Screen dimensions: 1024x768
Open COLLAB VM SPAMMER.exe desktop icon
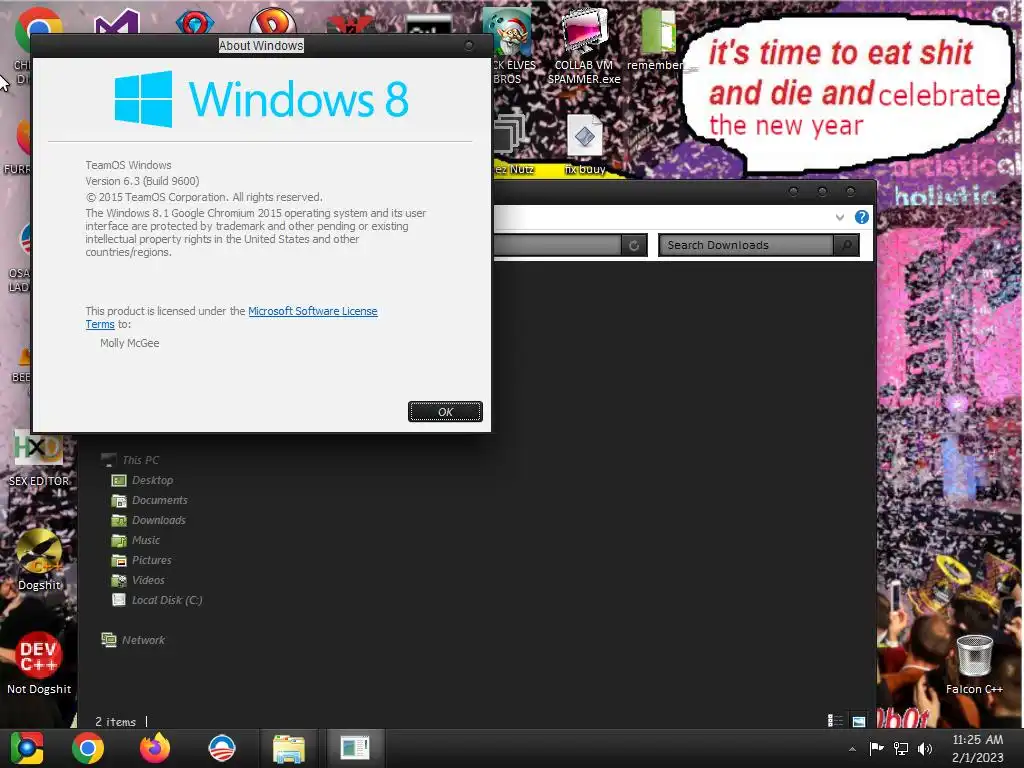pyautogui.click(x=584, y=46)
